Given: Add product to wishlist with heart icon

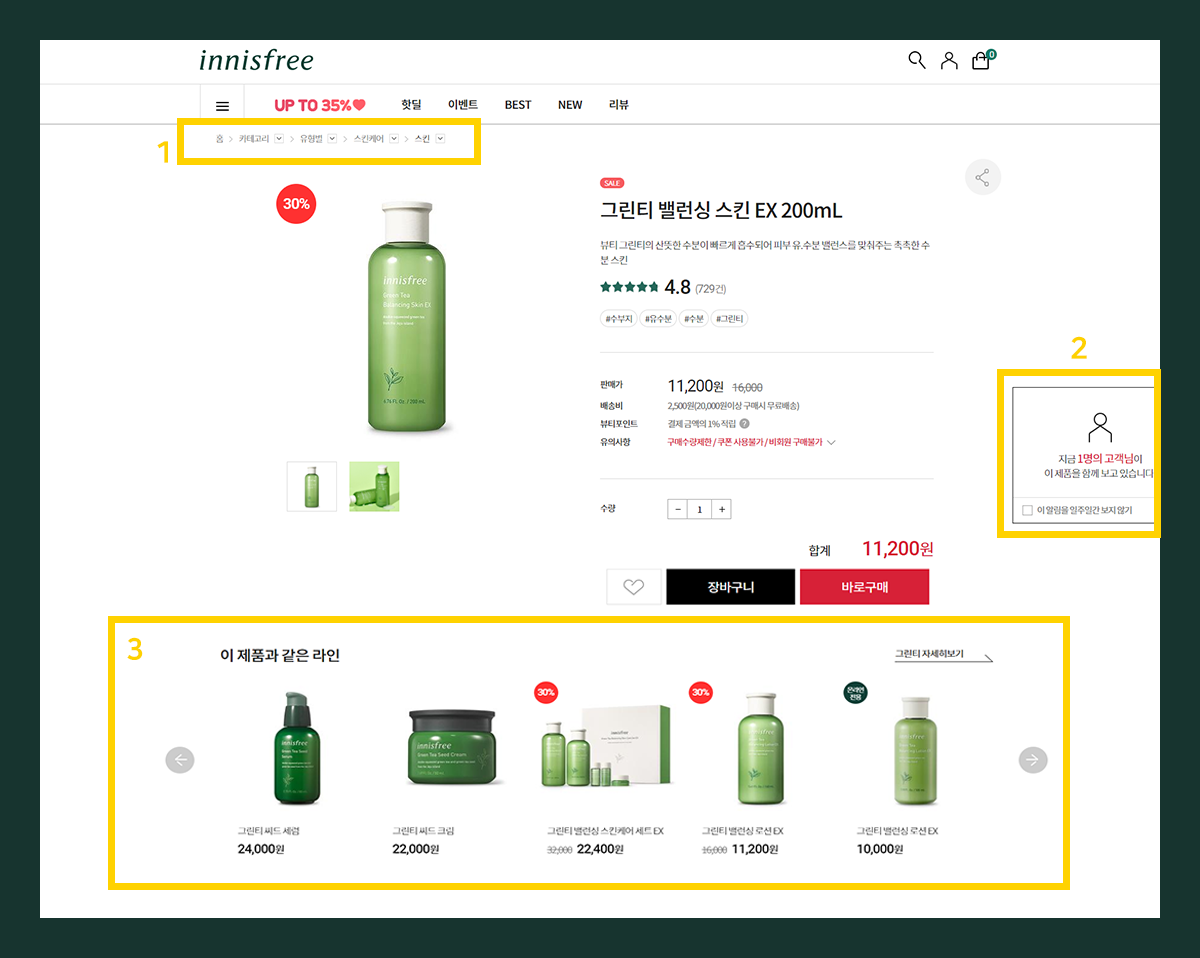Looking at the screenshot, I should [633, 587].
